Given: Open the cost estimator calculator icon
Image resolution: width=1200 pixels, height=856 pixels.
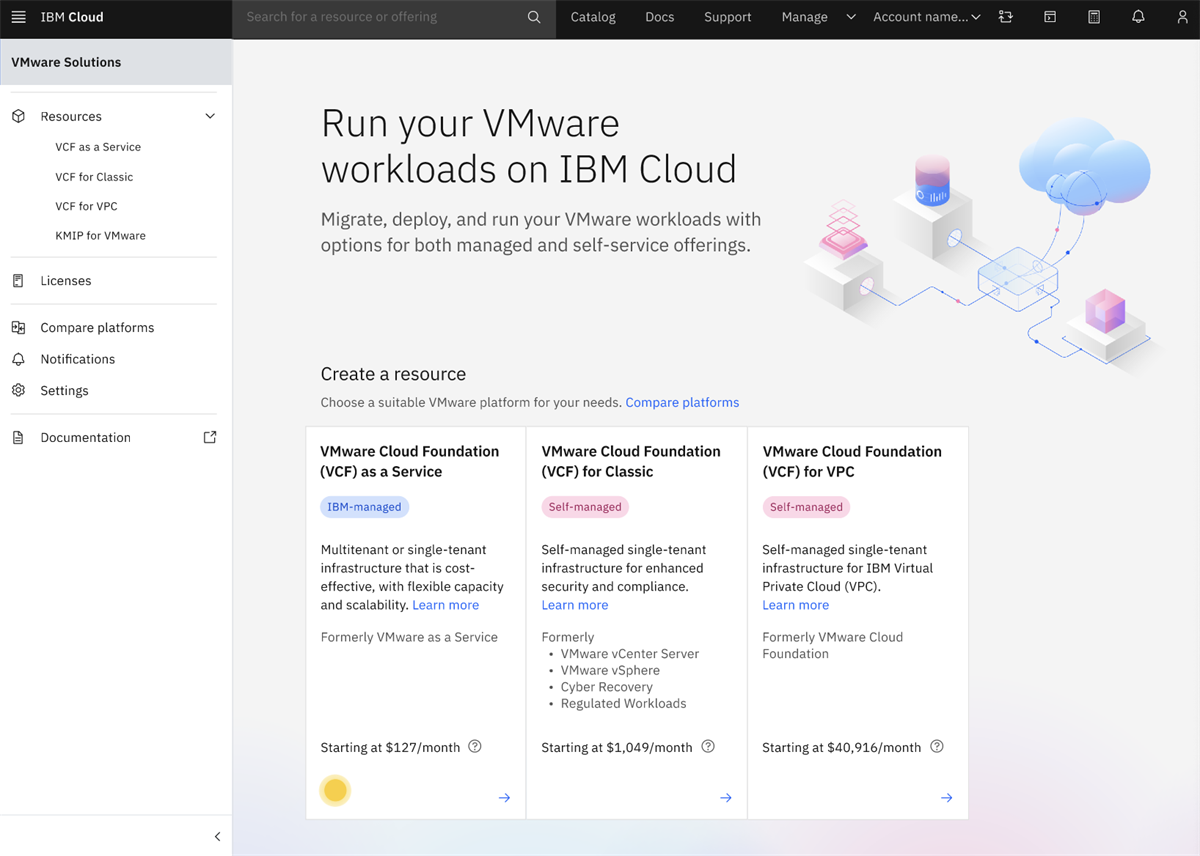Looking at the screenshot, I should coord(1094,17).
